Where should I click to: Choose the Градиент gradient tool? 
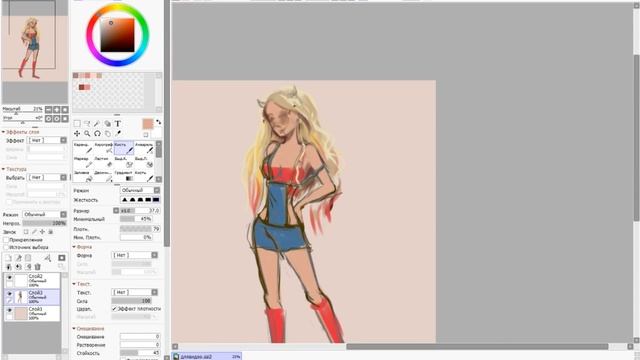(x=124, y=176)
